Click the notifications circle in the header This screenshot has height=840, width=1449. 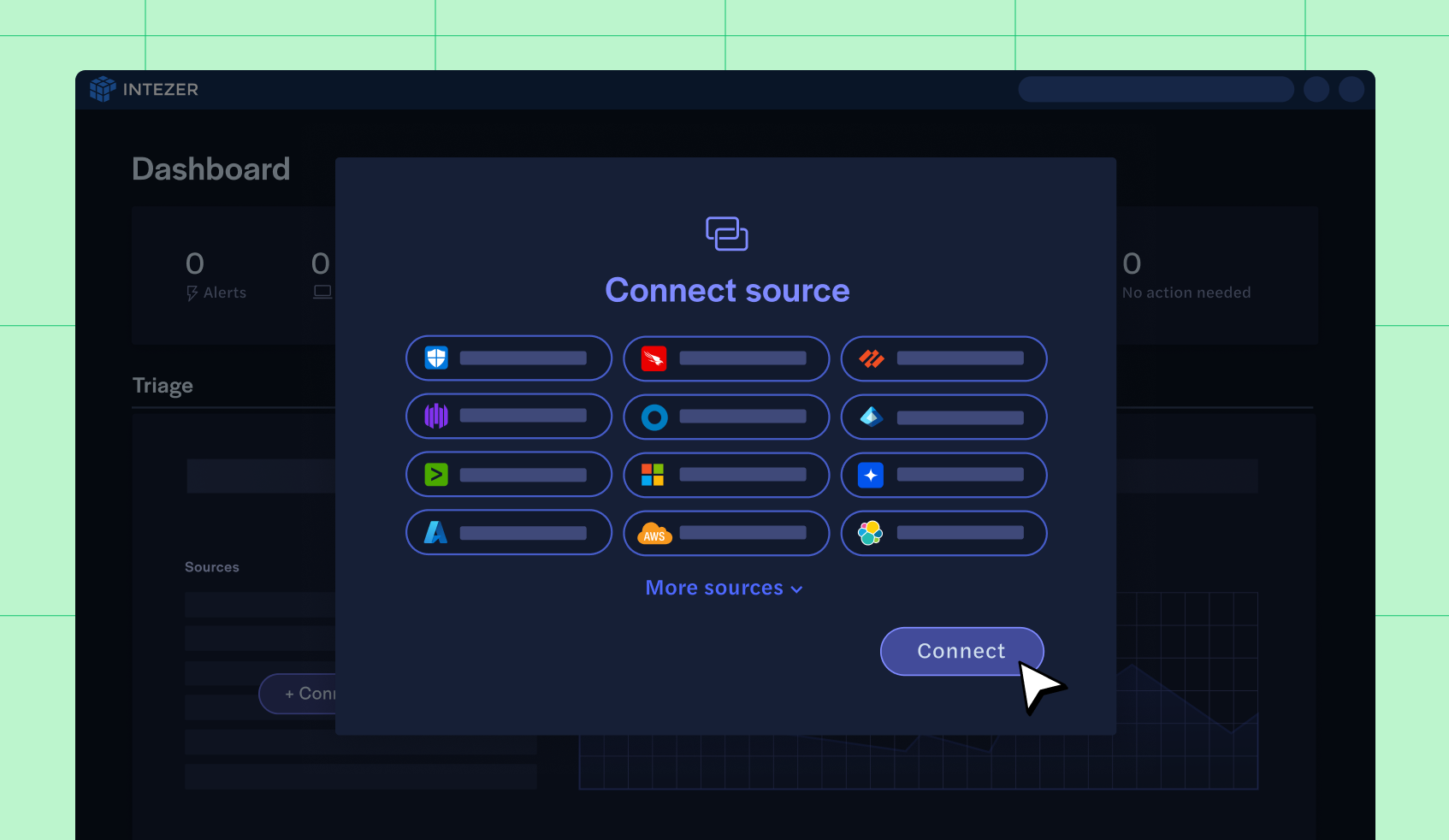(x=1316, y=89)
